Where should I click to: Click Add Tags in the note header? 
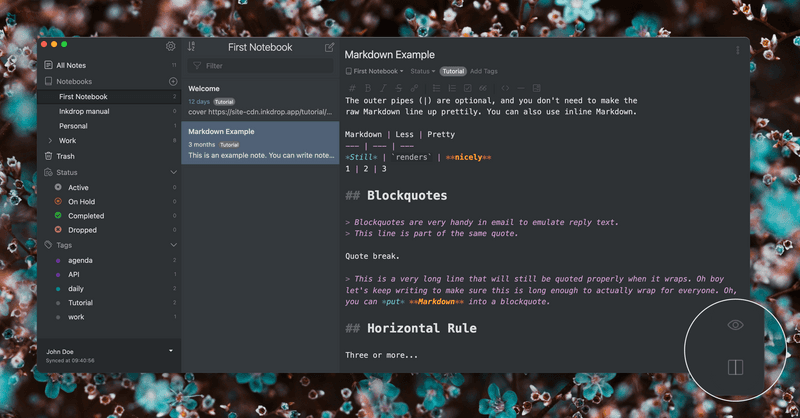[484, 71]
